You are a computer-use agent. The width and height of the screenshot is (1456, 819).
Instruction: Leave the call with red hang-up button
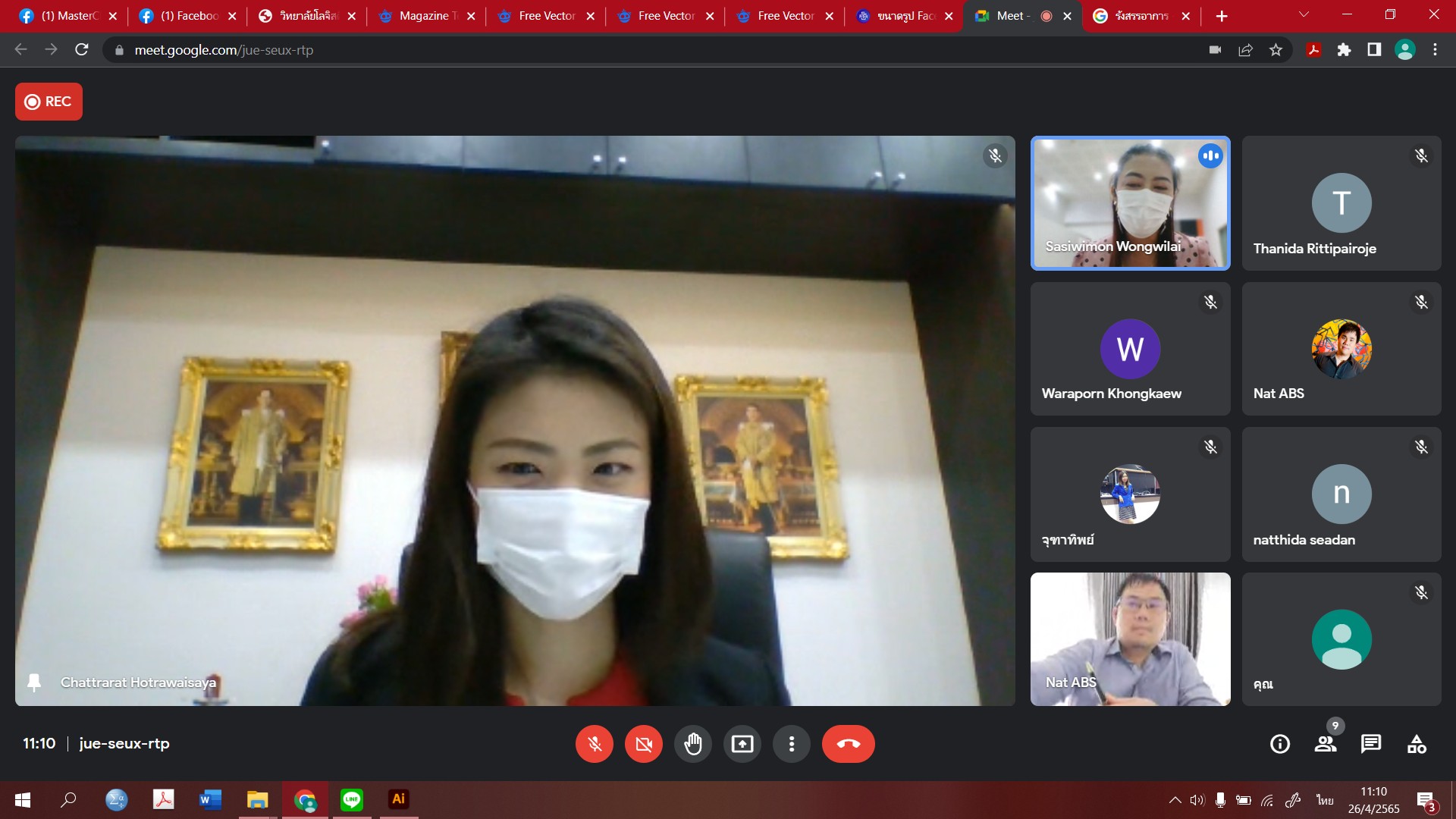(x=848, y=744)
